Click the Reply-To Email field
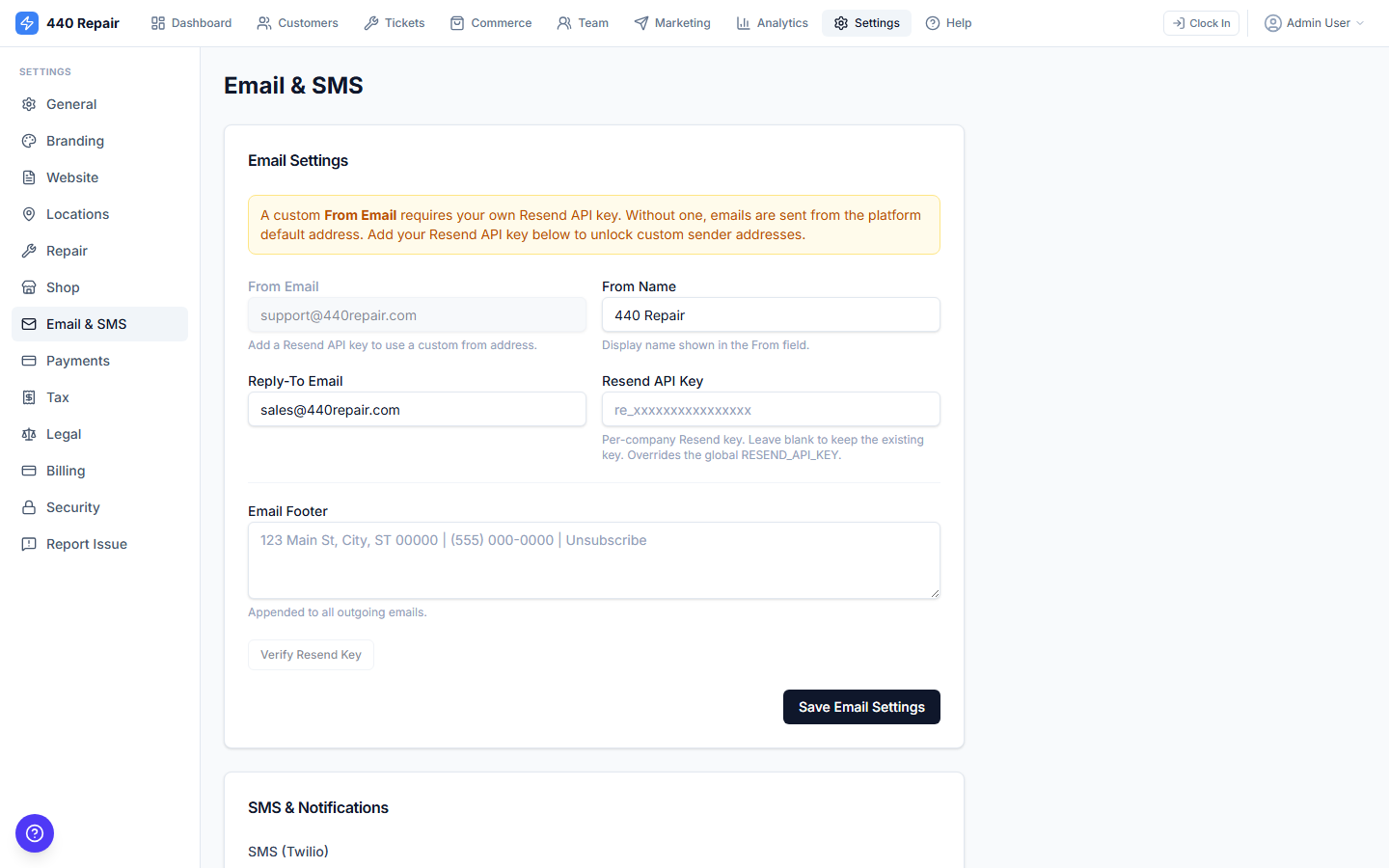The image size is (1389, 868). pyautogui.click(x=417, y=409)
